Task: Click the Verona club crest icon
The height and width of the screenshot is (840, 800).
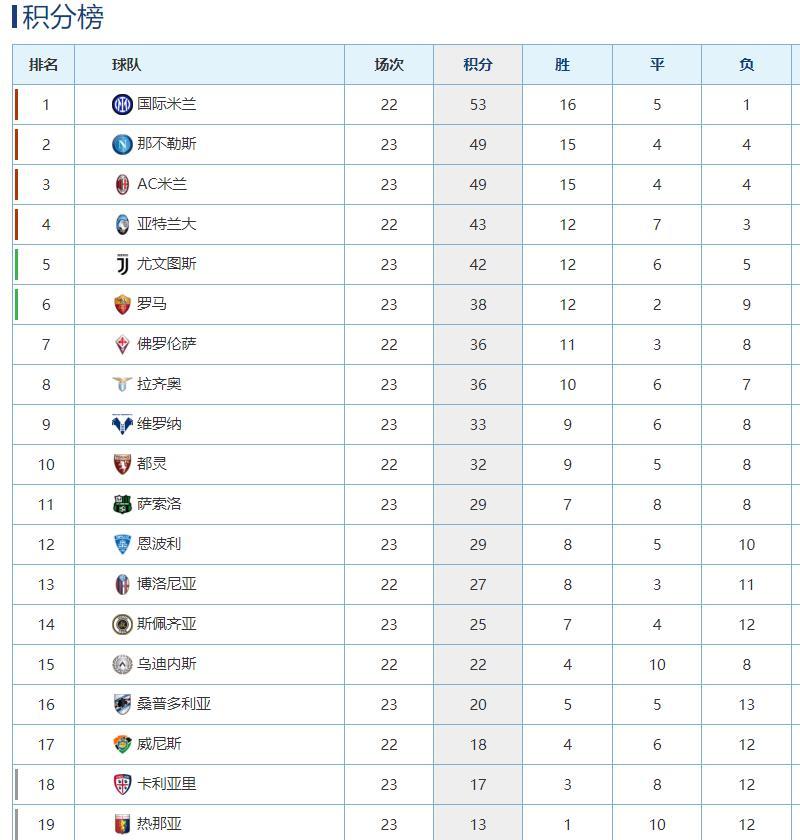Action: [x=122, y=424]
